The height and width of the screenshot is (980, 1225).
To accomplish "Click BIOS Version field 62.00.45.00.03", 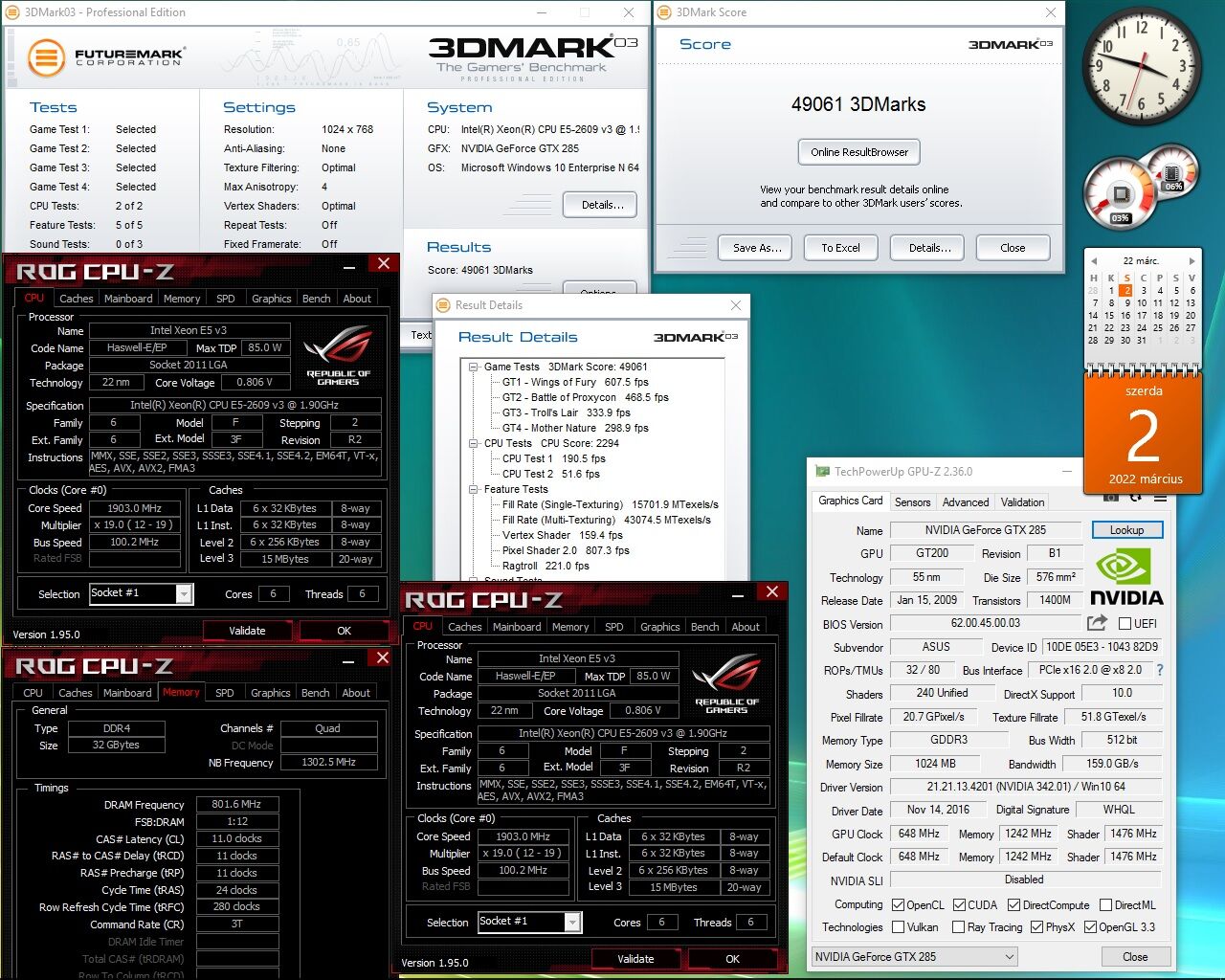I will 985,623.
